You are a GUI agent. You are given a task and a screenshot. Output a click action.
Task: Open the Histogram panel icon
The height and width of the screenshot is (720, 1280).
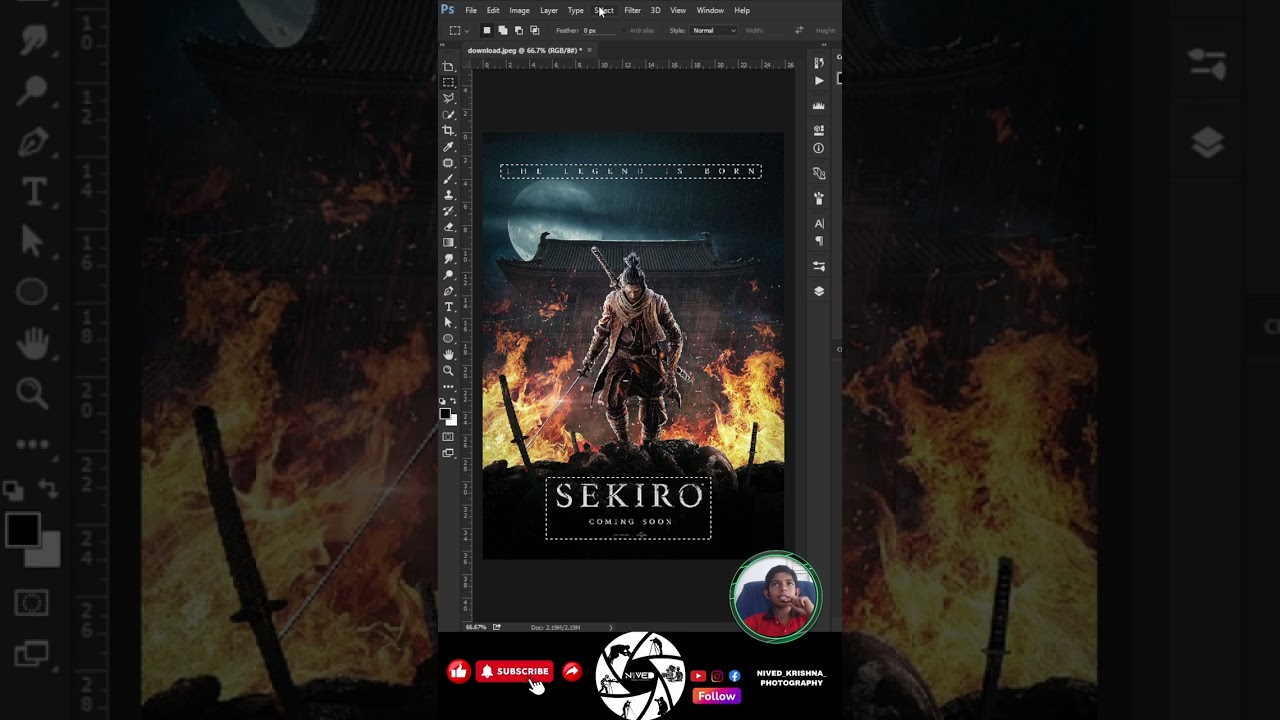pyautogui.click(x=819, y=105)
